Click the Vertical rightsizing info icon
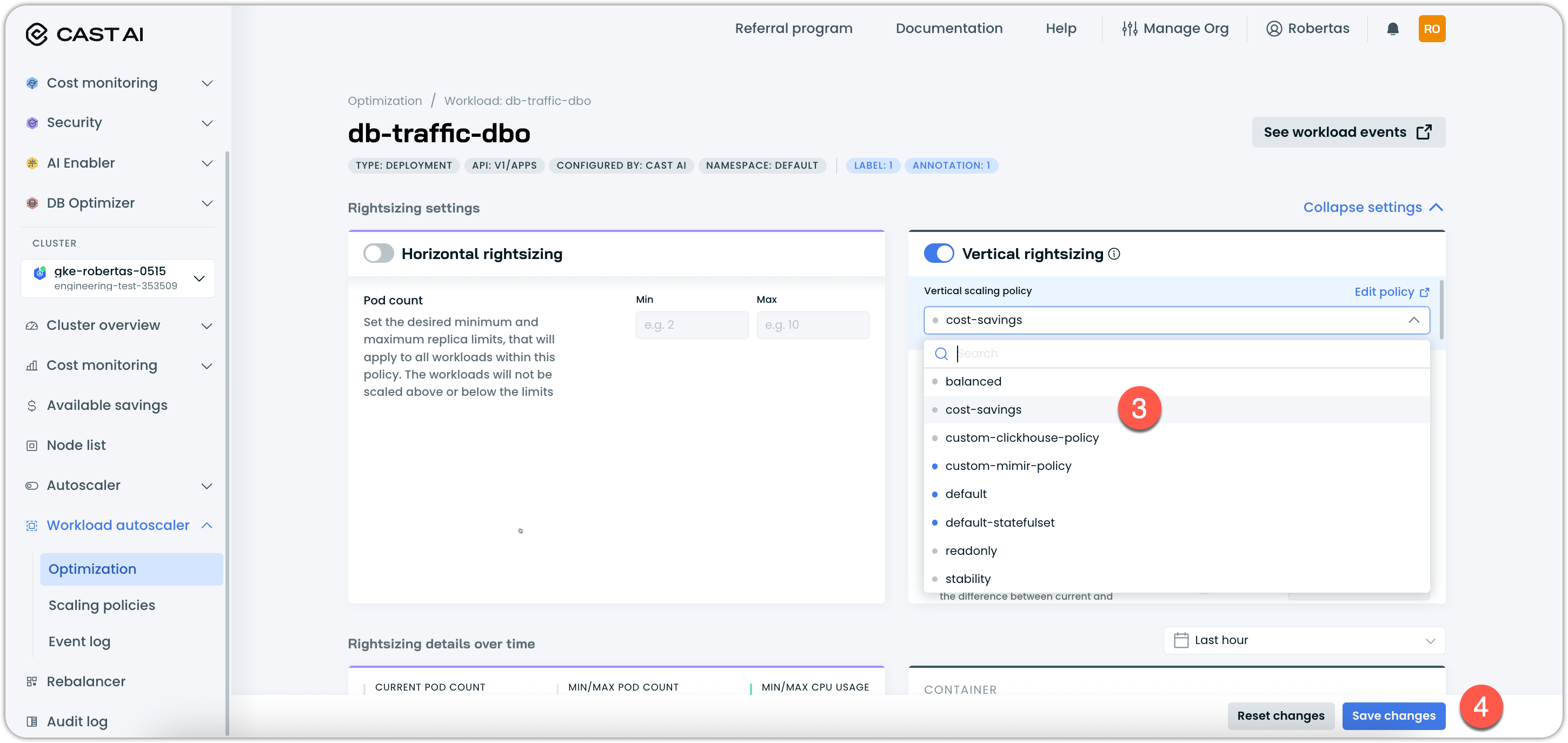This screenshot has width=1568, height=743. pos(1114,254)
